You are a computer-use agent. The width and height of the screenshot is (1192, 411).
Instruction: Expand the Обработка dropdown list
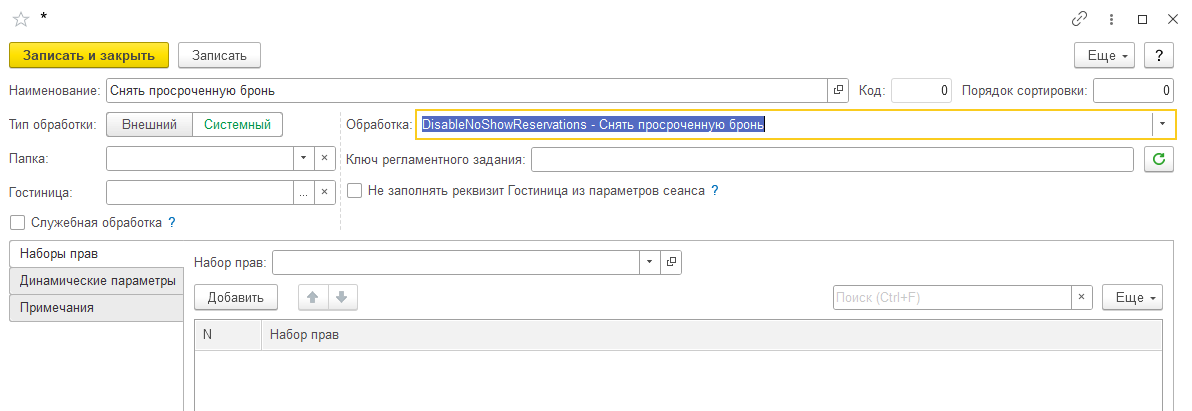(1162, 125)
